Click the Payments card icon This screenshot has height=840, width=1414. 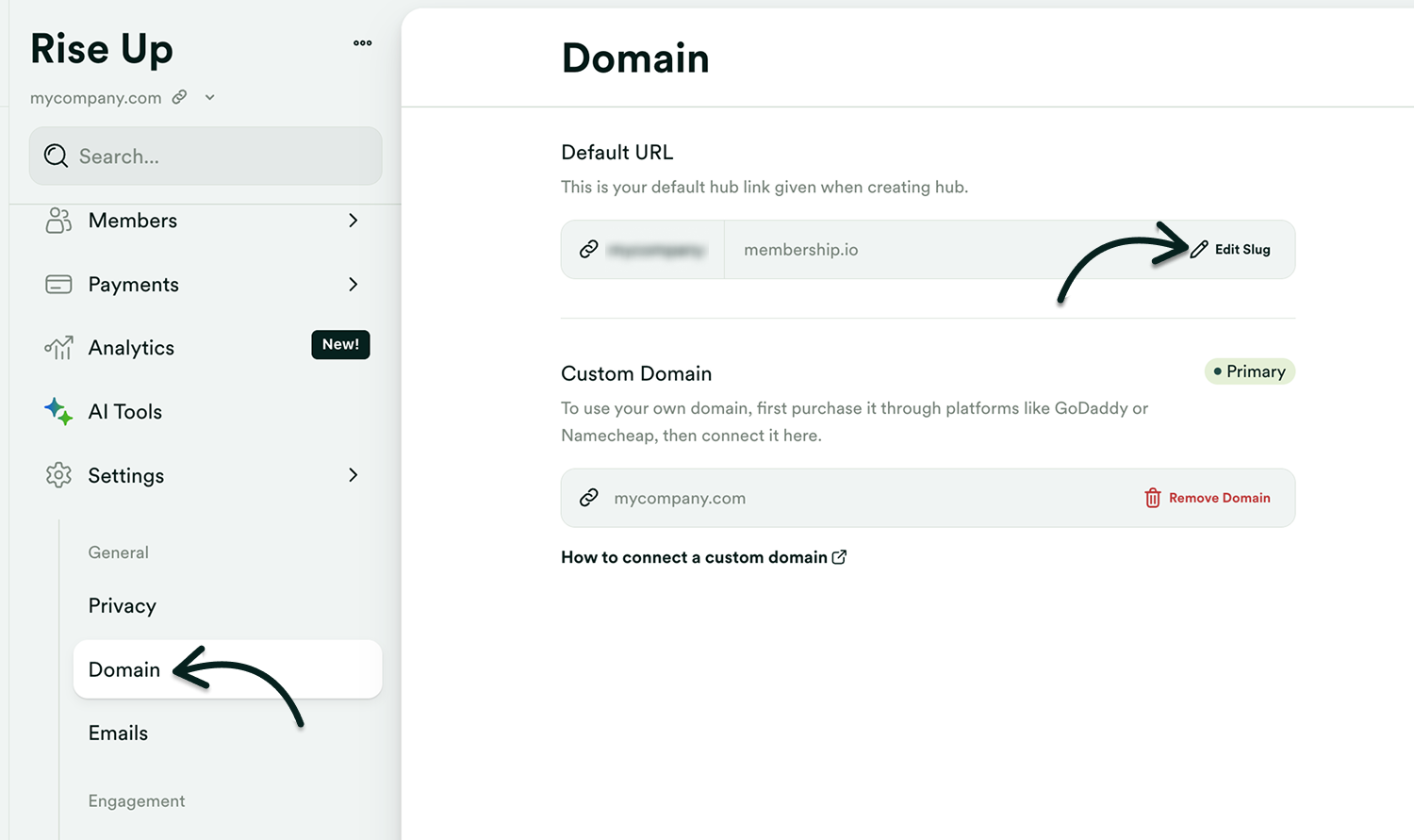(58, 285)
